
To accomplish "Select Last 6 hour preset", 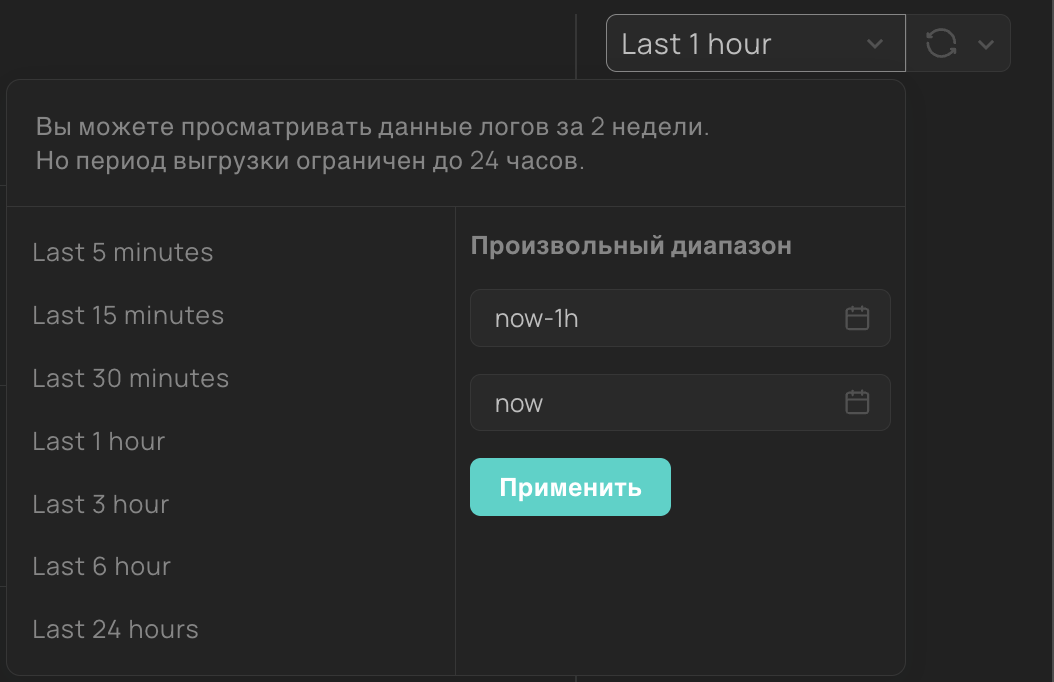I will coord(101,566).
